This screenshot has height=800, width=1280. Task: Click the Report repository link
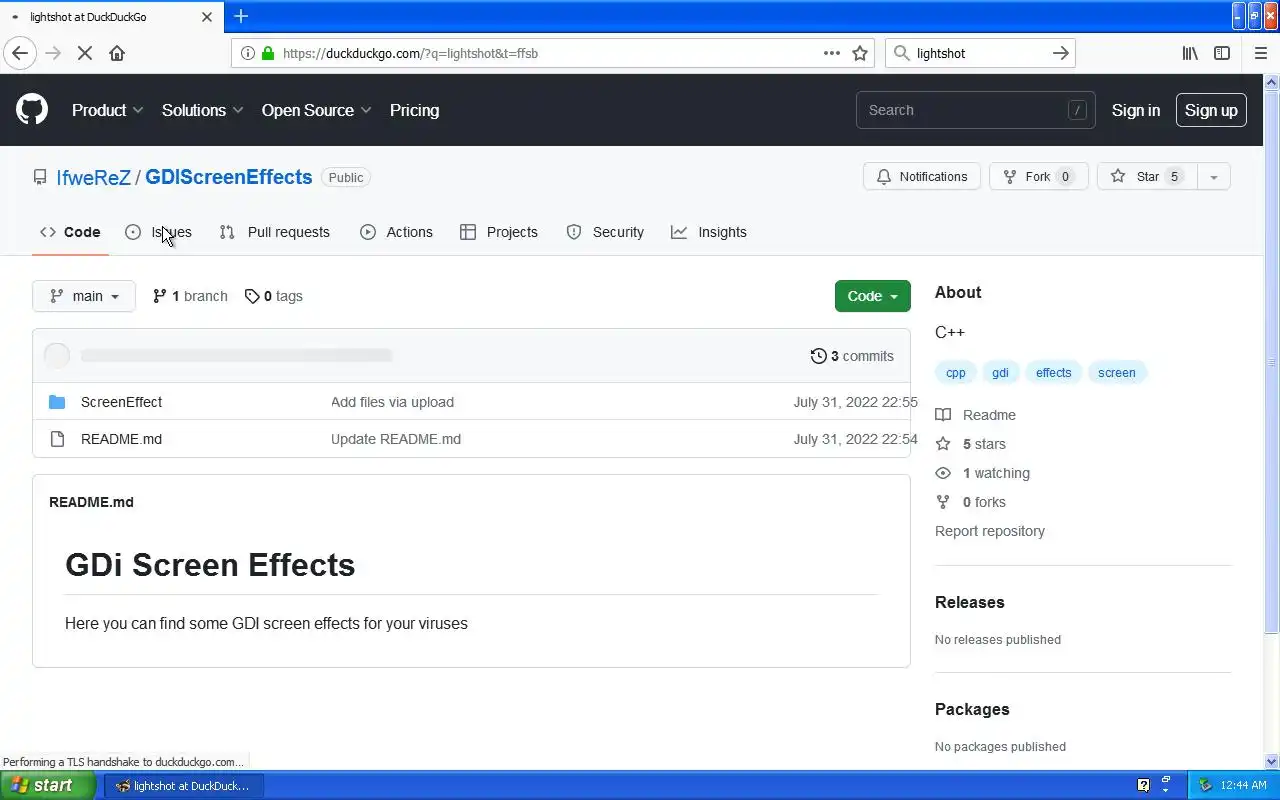[990, 531]
